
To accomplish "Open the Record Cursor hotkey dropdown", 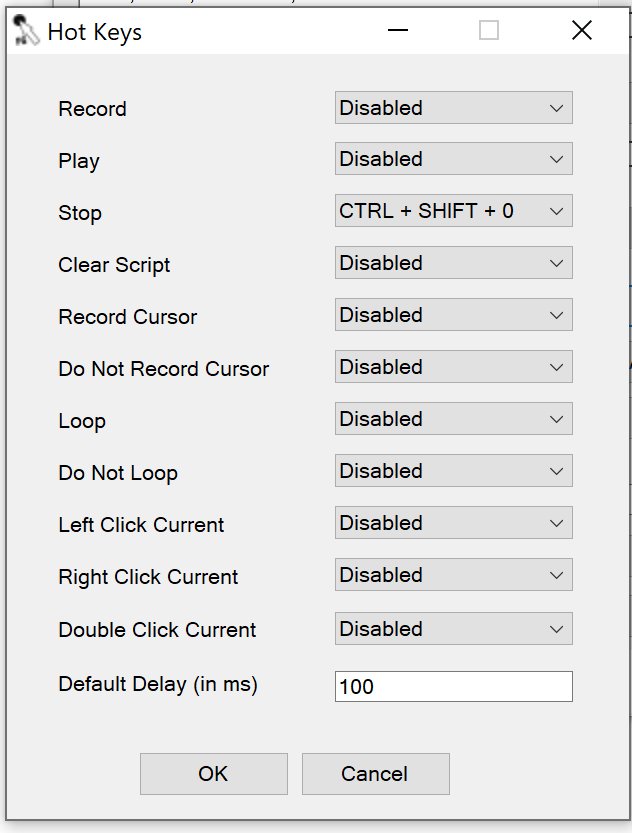I will pyautogui.click(x=453, y=315).
